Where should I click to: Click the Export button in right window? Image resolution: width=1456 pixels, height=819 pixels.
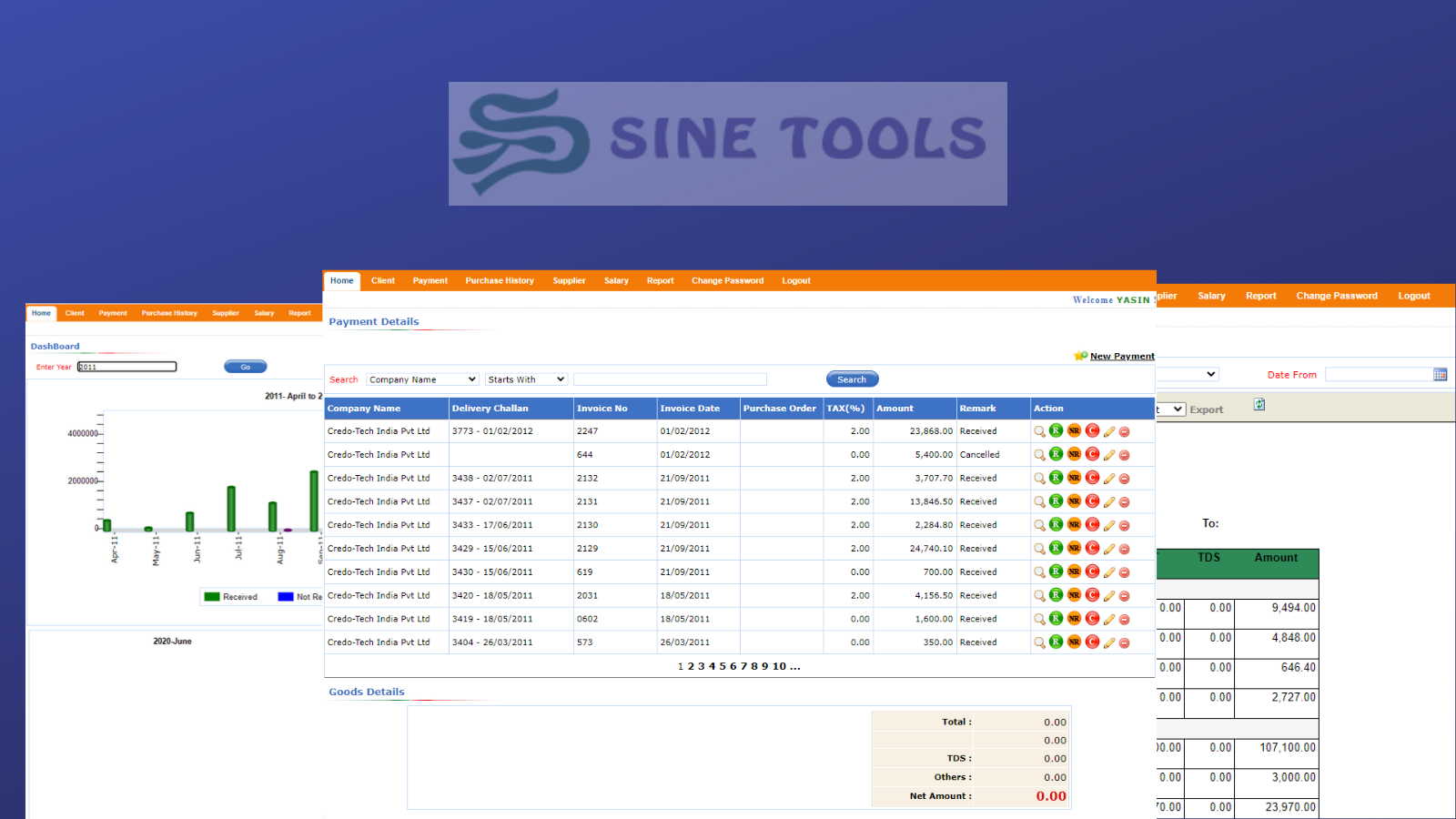point(1207,409)
